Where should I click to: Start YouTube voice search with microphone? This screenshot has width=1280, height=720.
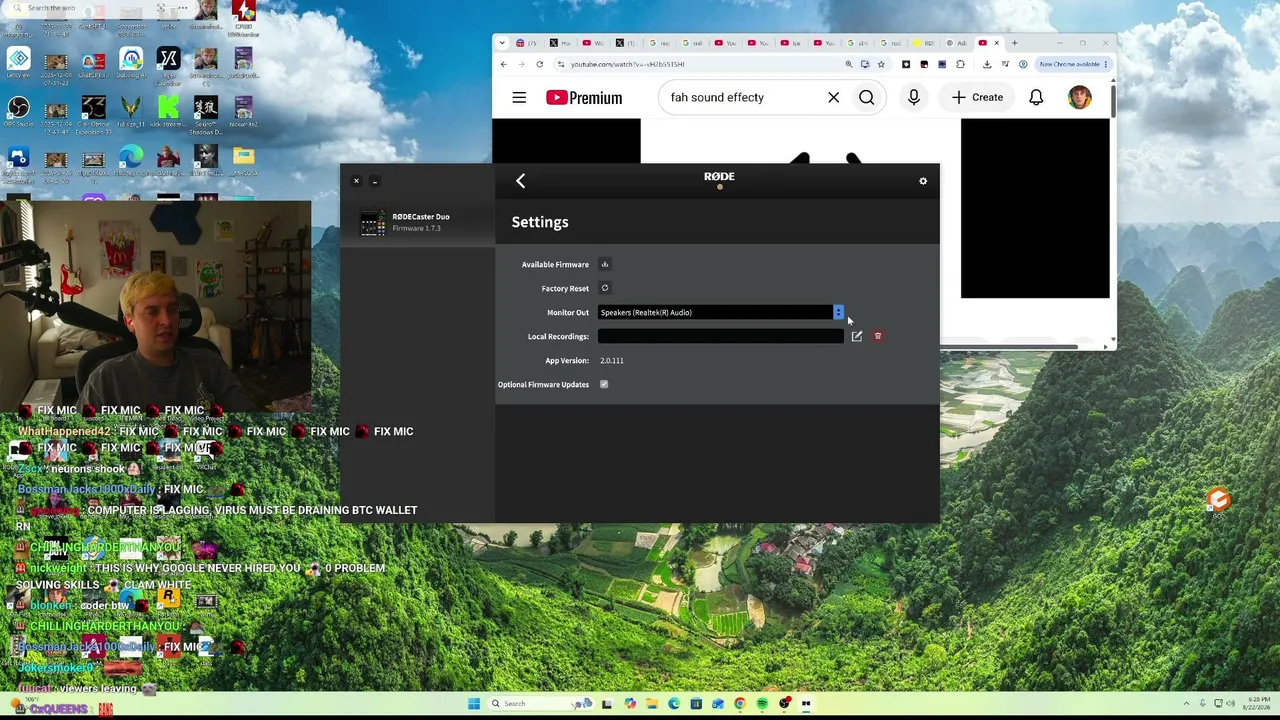pyautogui.click(x=914, y=97)
